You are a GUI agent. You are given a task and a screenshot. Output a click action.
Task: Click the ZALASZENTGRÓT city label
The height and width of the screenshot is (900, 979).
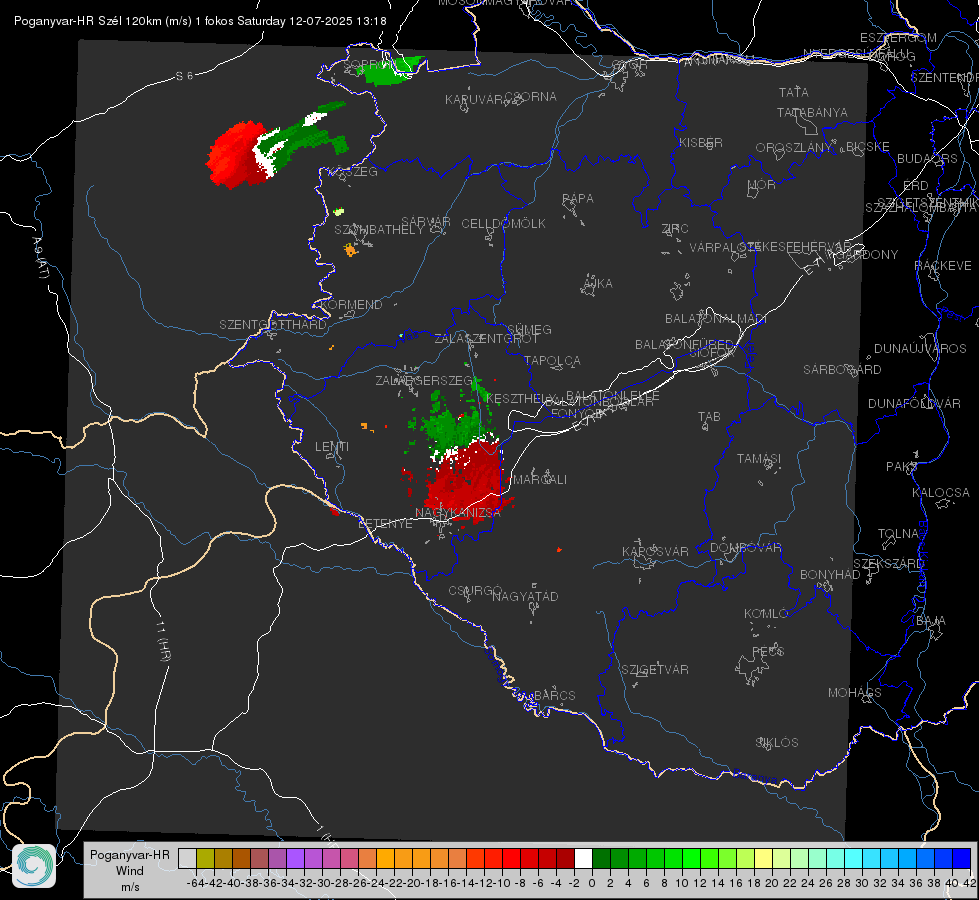pyautogui.click(x=486, y=339)
